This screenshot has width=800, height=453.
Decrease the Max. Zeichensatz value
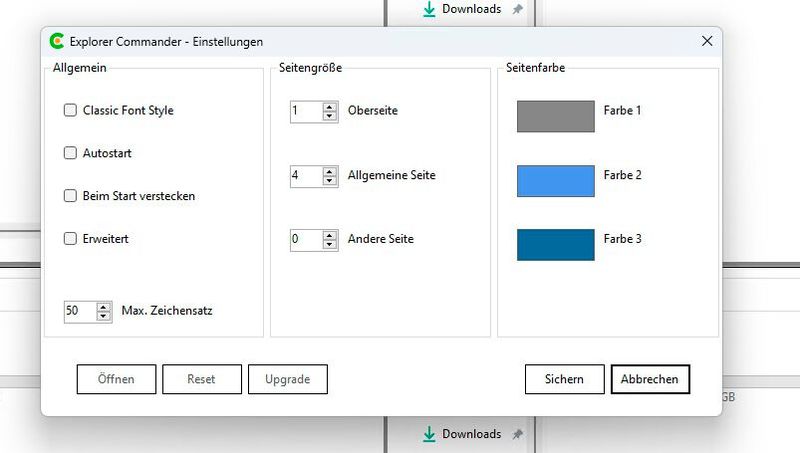click(x=104, y=316)
